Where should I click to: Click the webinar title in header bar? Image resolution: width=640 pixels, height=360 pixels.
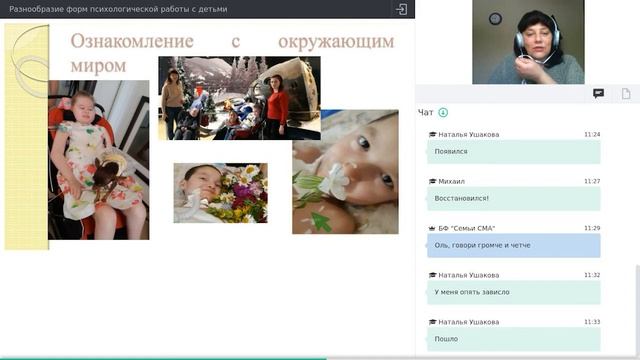(118, 9)
